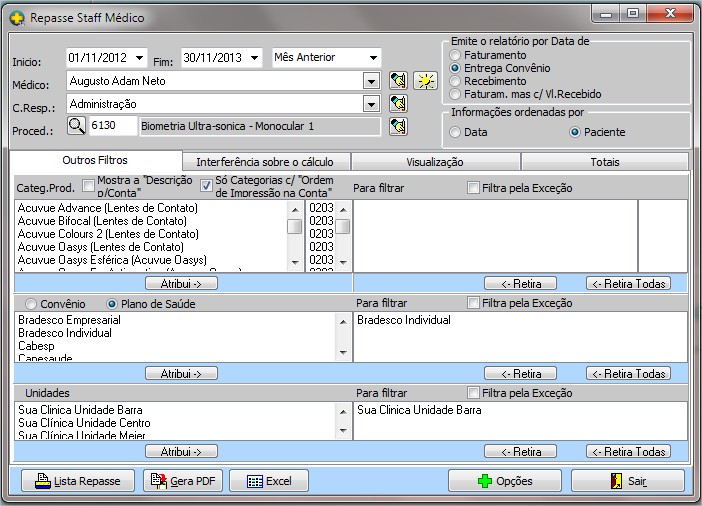Generate the report with Gera PDF
The height and width of the screenshot is (506, 702).
184,481
